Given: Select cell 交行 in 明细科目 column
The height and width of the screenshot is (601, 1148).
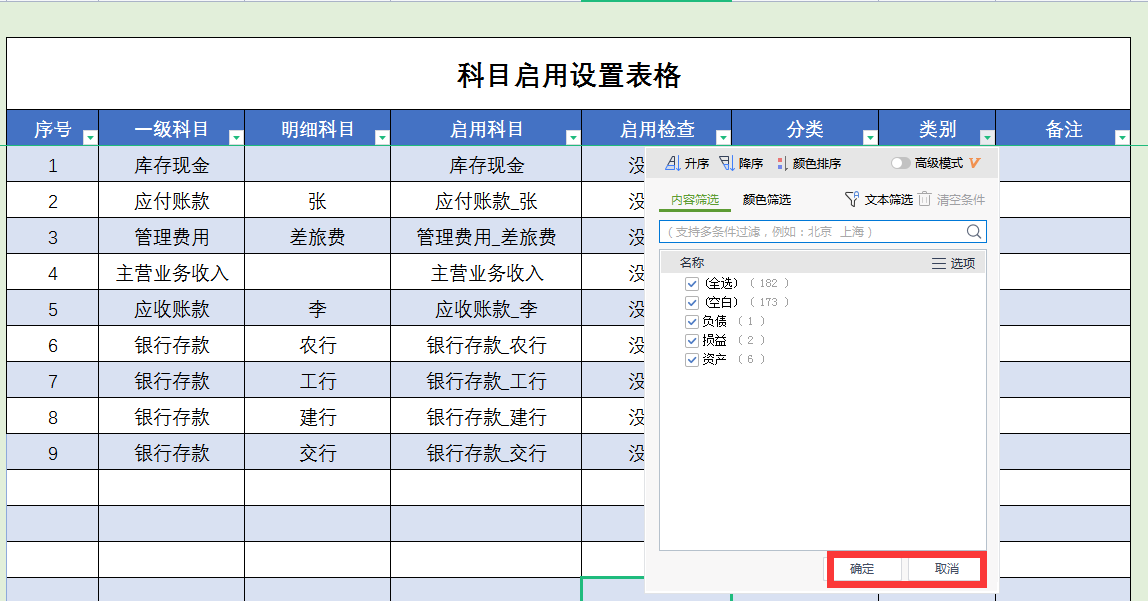Looking at the screenshot, I should tap(317, 452).
